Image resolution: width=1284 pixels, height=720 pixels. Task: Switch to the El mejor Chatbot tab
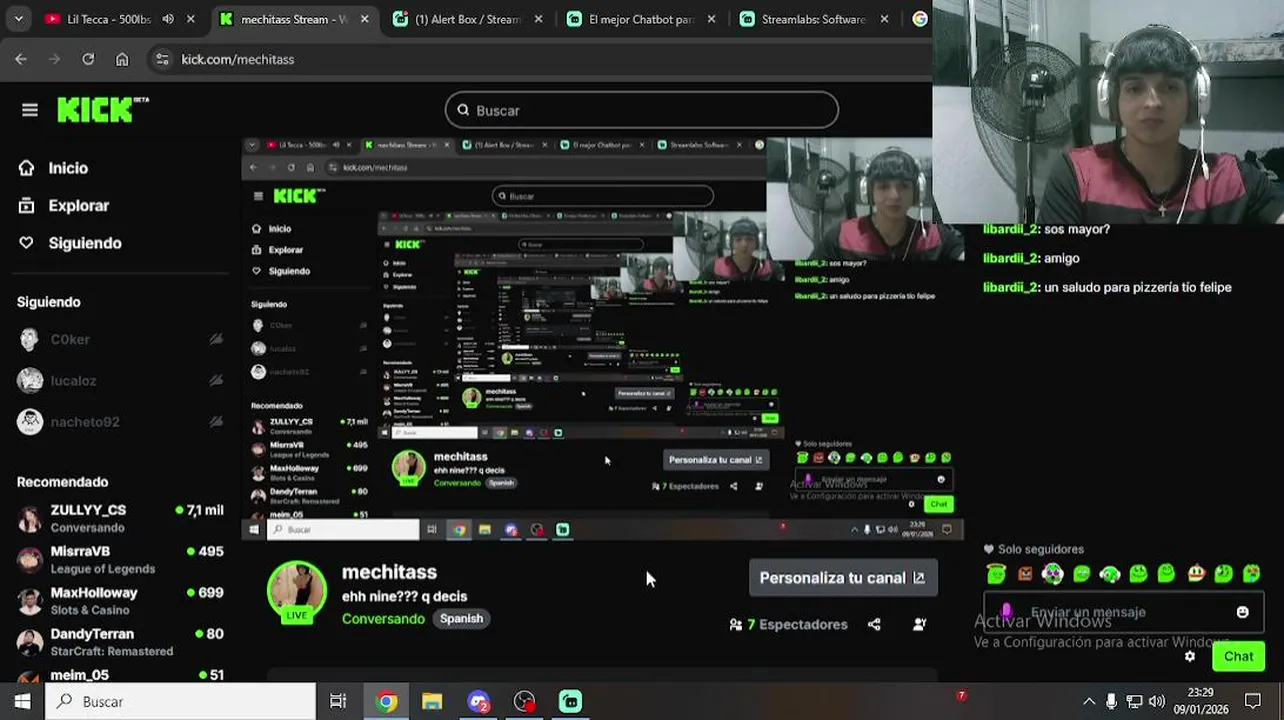[641, 19]
